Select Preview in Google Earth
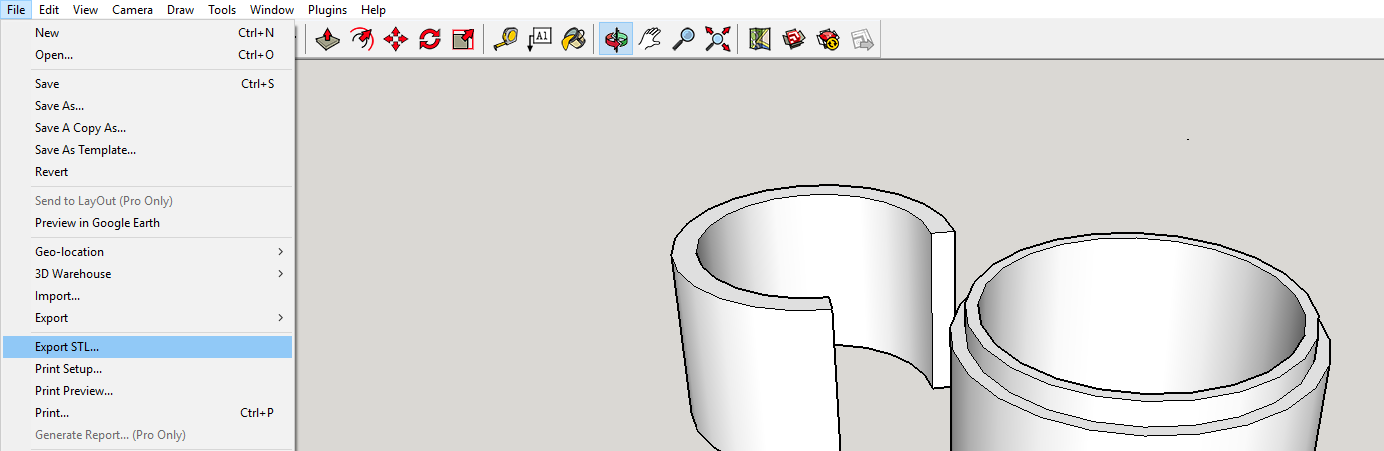The width and height of the screenshot is (1384, 451). 148,223
